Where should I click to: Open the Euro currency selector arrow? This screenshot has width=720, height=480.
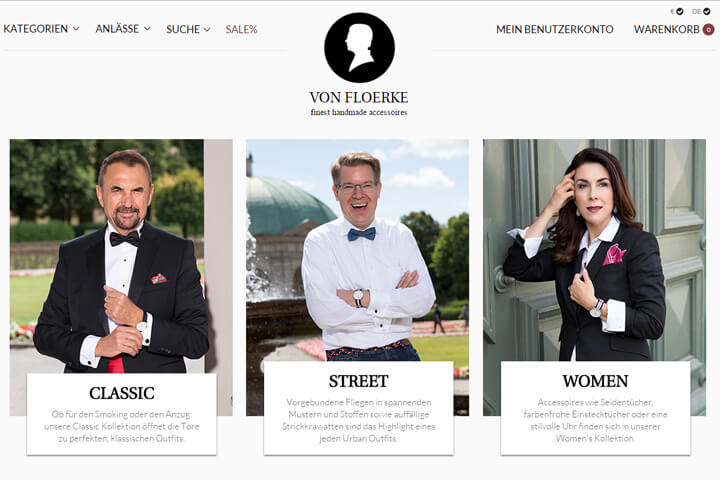tap(680, 11)
